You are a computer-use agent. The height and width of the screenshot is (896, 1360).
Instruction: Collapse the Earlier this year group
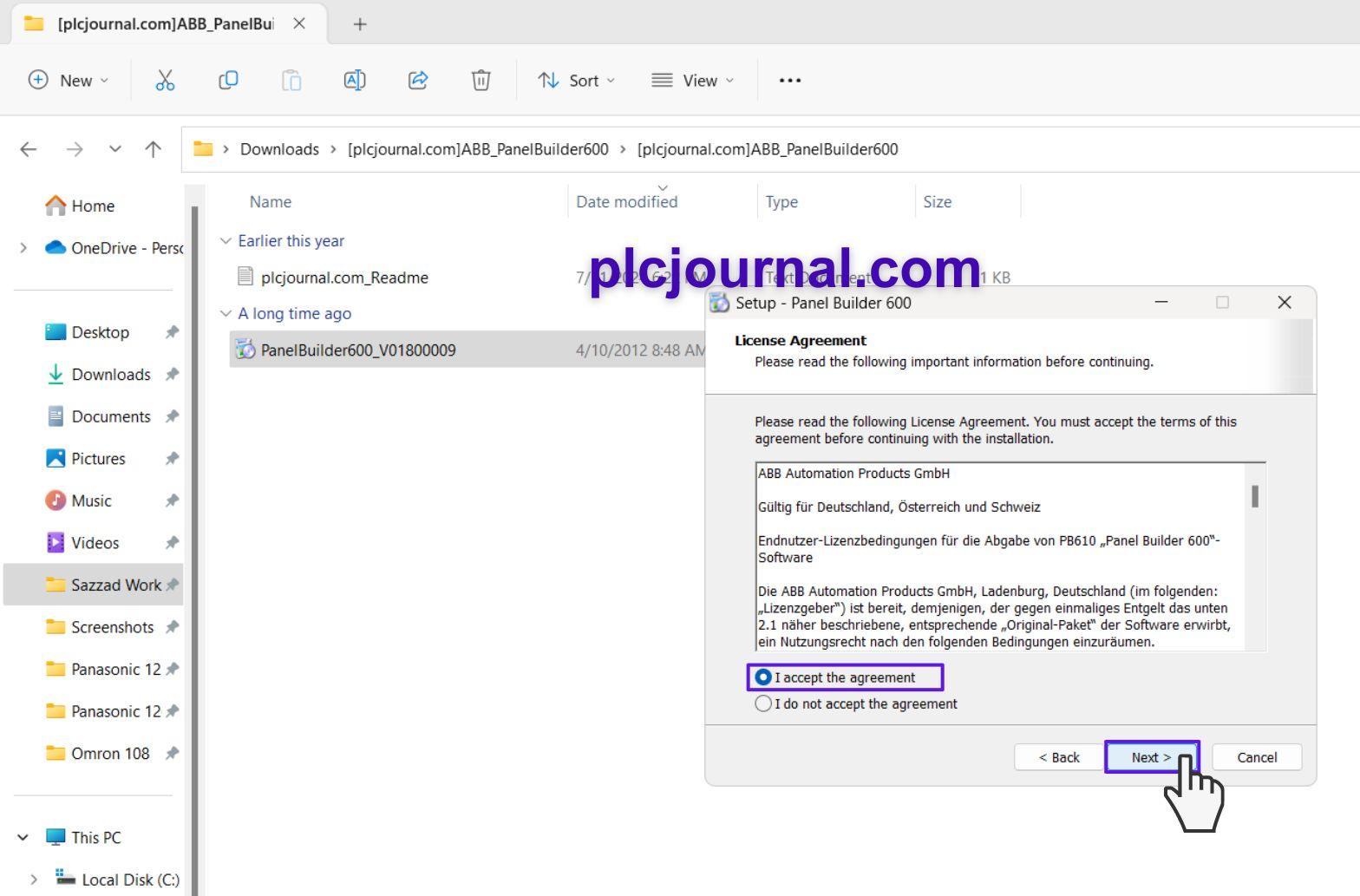226,240
